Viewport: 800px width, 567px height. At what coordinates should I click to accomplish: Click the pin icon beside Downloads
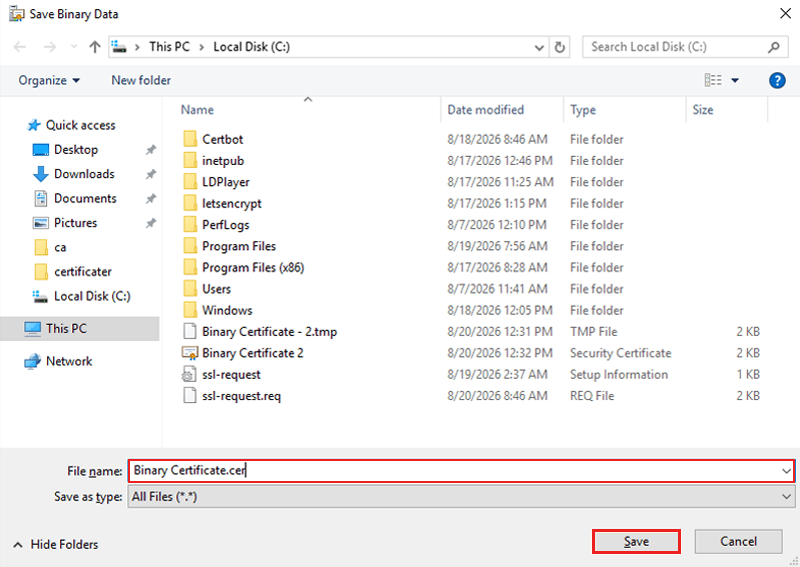pyautogui.click(x=151, y=175)
